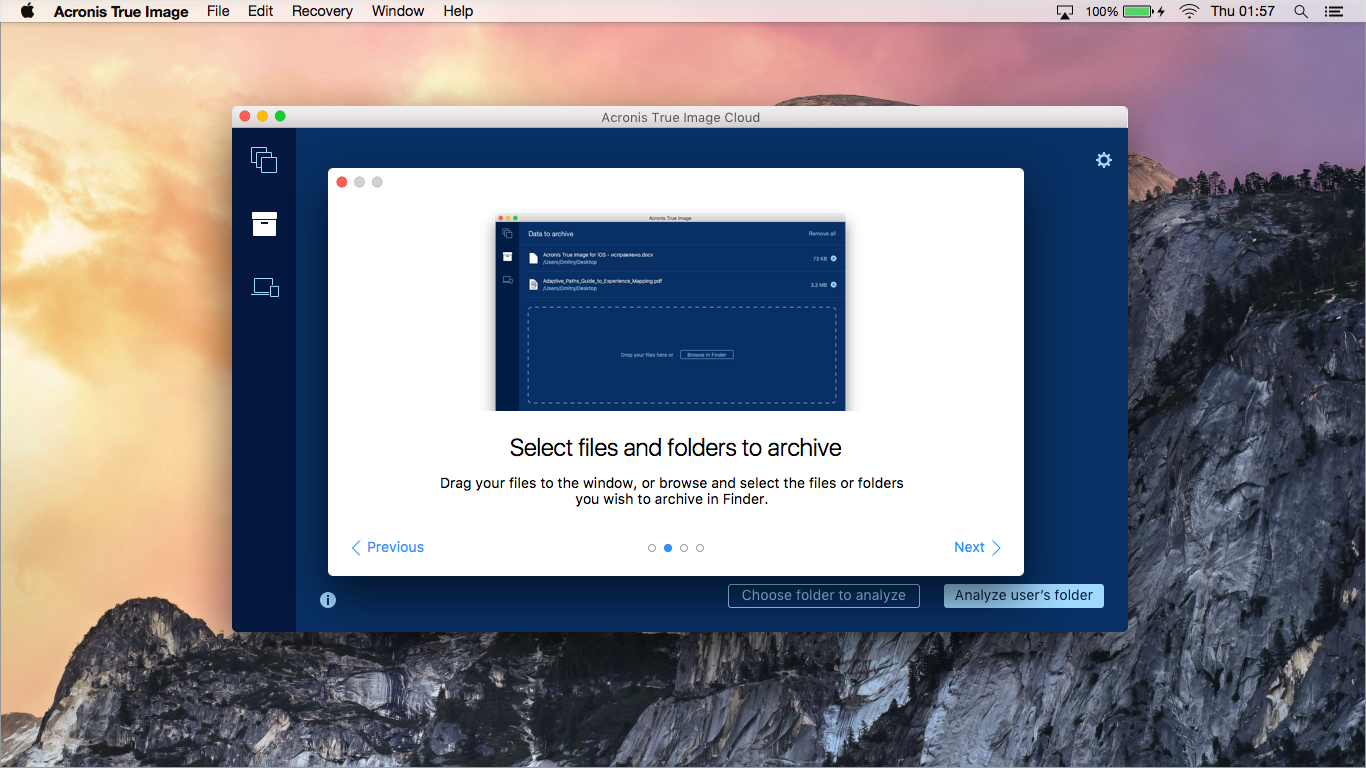The width and height of the screenshot is (1366, 768).
Task: Open the devices dashboard sidebar icon
Action: [265, 287]
